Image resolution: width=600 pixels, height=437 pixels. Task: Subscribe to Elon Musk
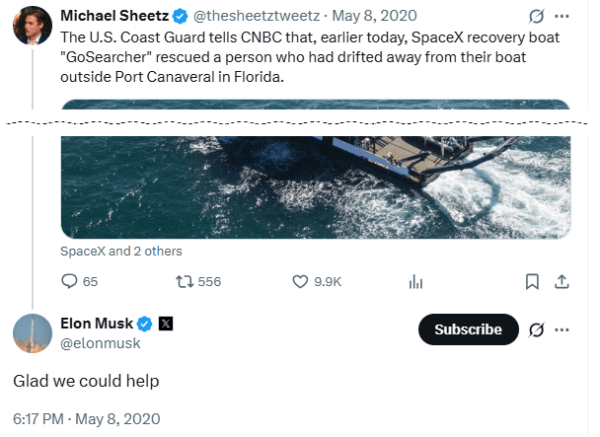click(x=468, y=329)
